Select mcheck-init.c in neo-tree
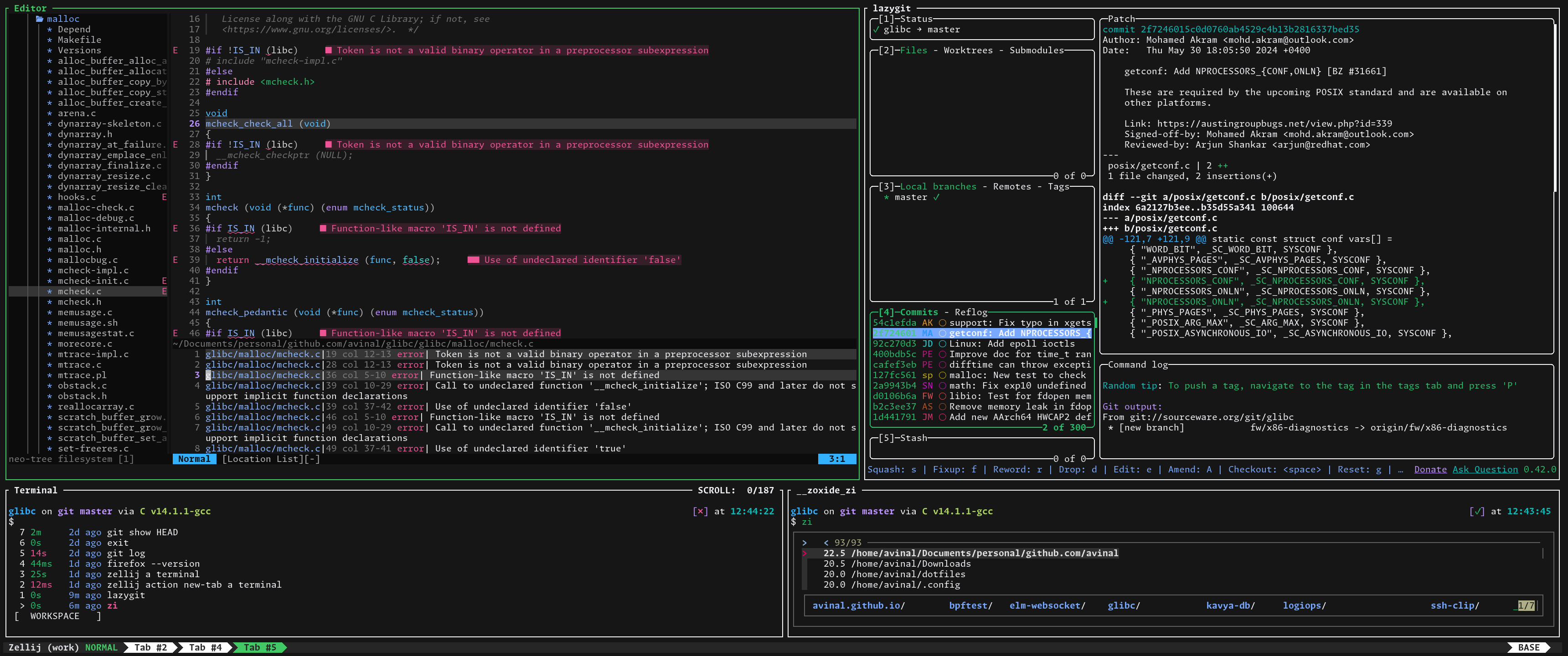Image resolution: width=1568 pixels, height=656 pixels. point(93,281)
